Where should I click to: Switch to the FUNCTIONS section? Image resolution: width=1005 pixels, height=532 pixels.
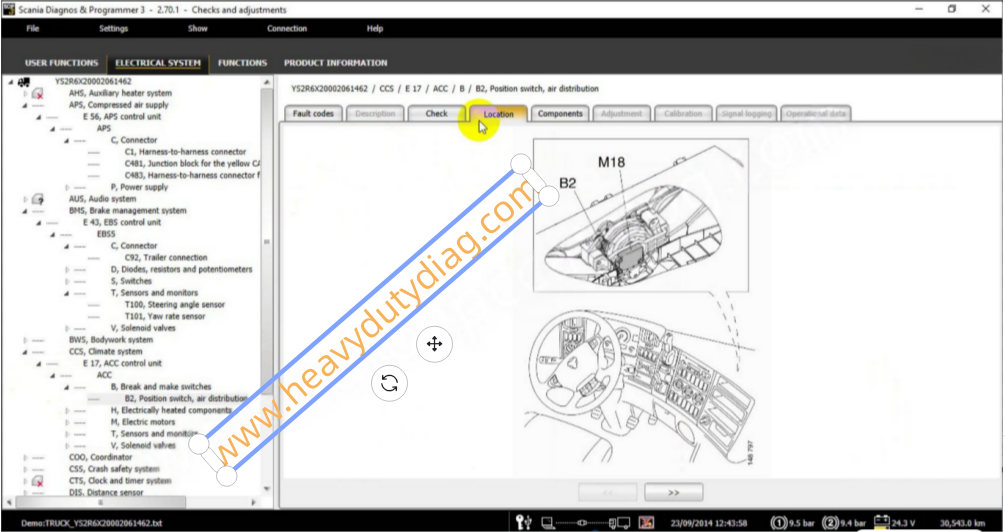[242, 63]
